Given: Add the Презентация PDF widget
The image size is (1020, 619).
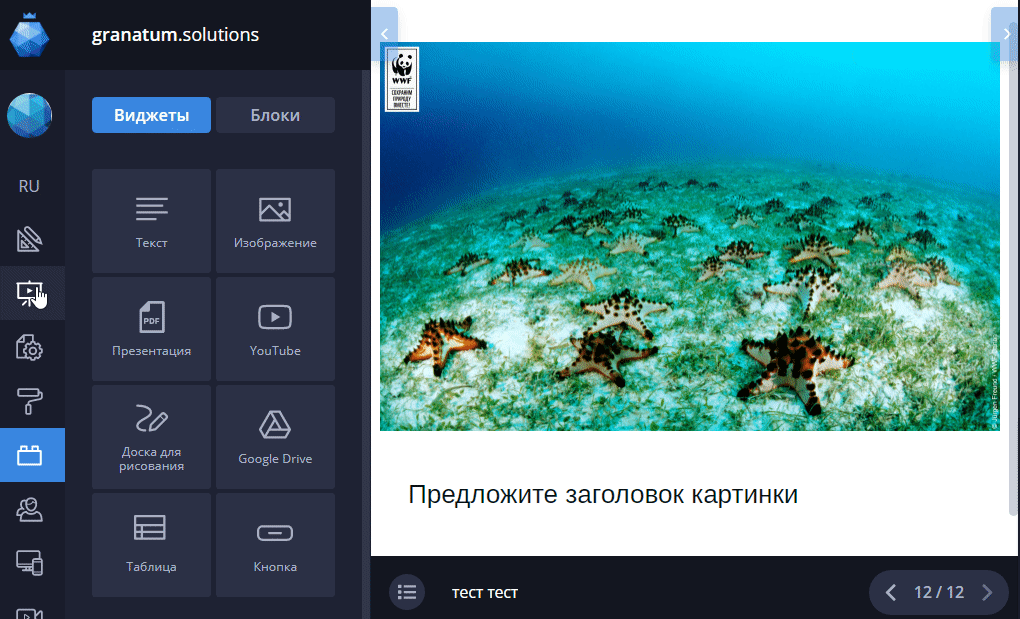Looking at the screenshot, I should point(151,329).
